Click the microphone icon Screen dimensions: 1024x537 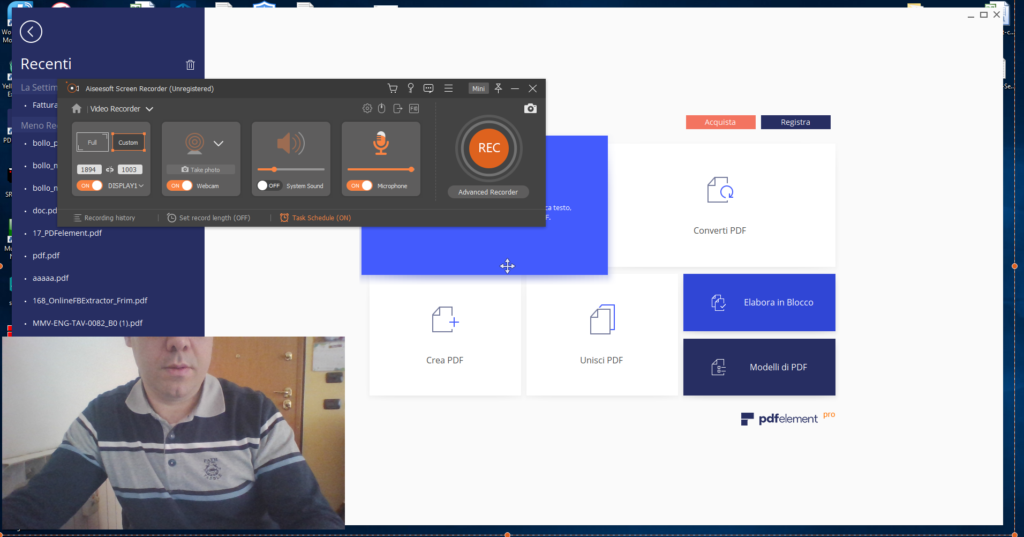point(381,144)
